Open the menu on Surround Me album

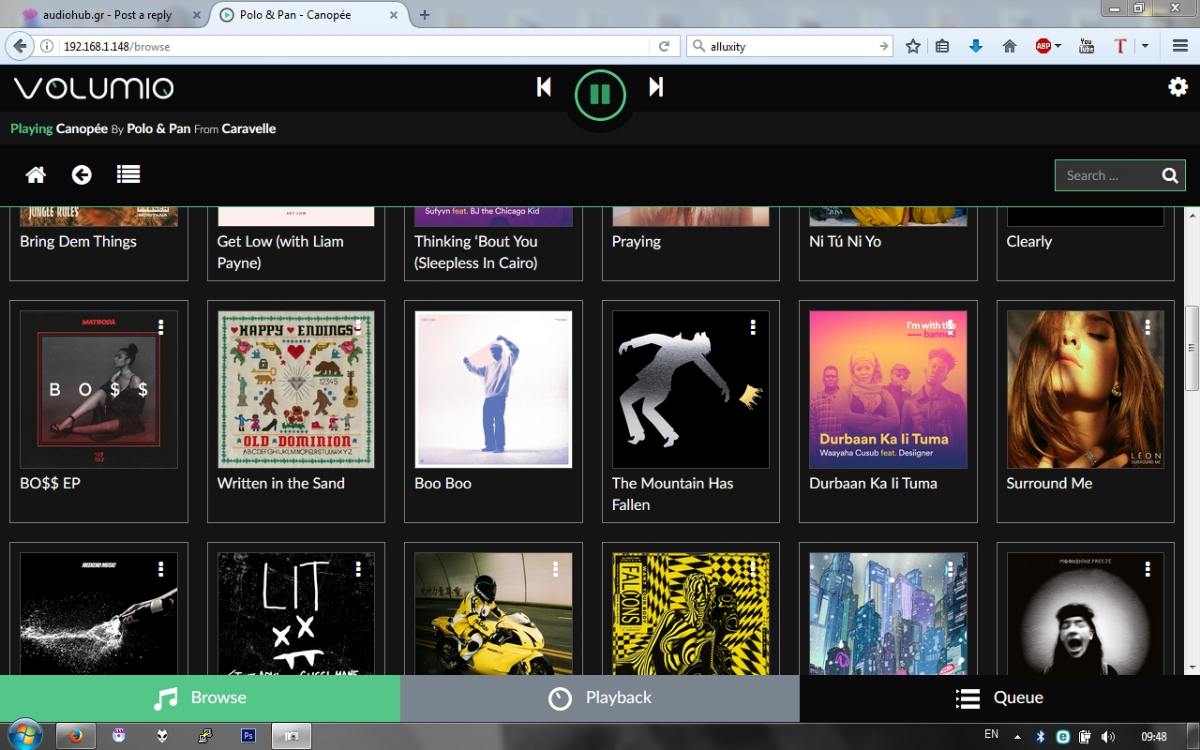click(x=1147, y=325)
